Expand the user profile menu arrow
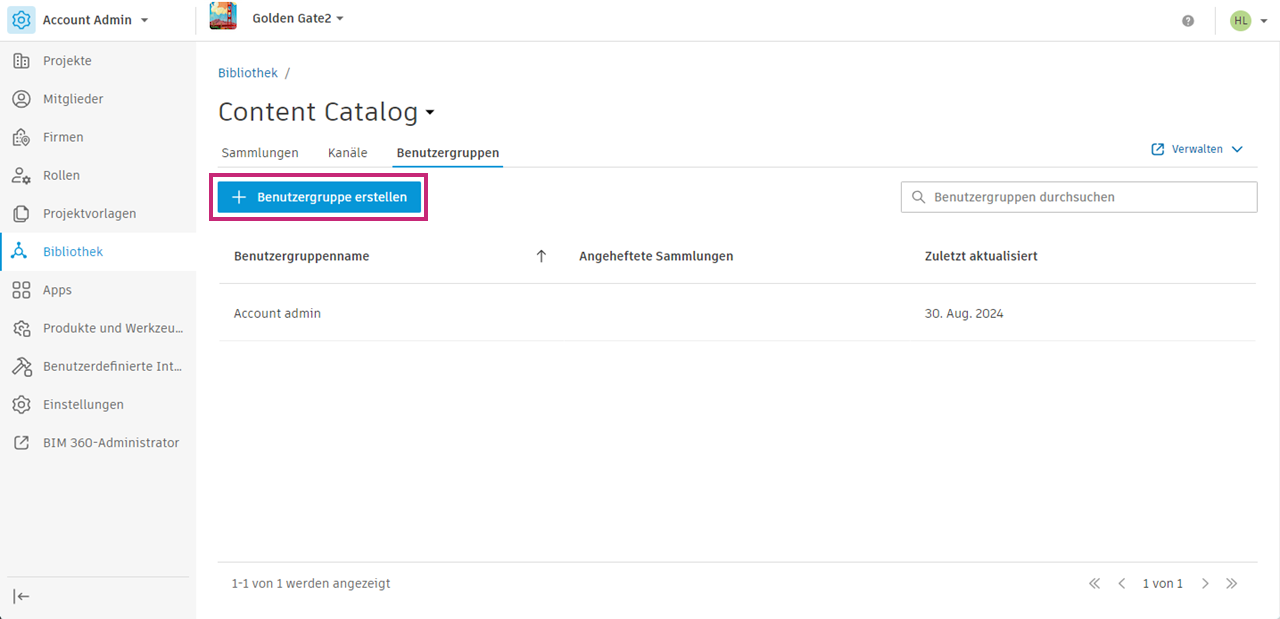1280x619 pixels. click(1264, 20)
